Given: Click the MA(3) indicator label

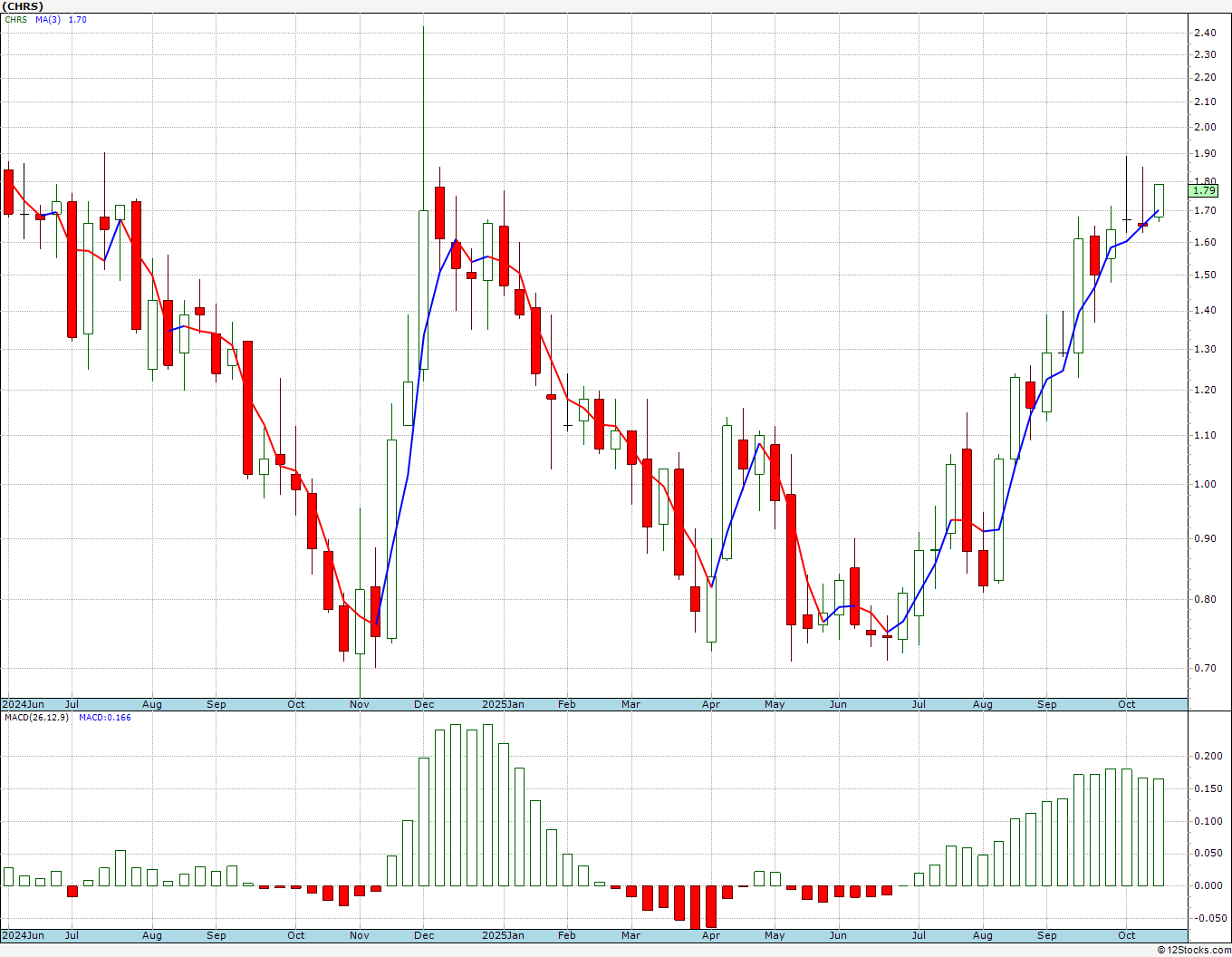Looking at the screenshot, I should click(48, 19).
